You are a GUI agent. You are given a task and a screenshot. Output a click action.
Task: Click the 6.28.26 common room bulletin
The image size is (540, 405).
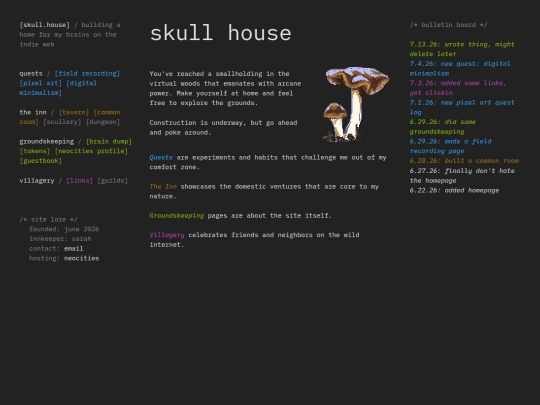464,161
